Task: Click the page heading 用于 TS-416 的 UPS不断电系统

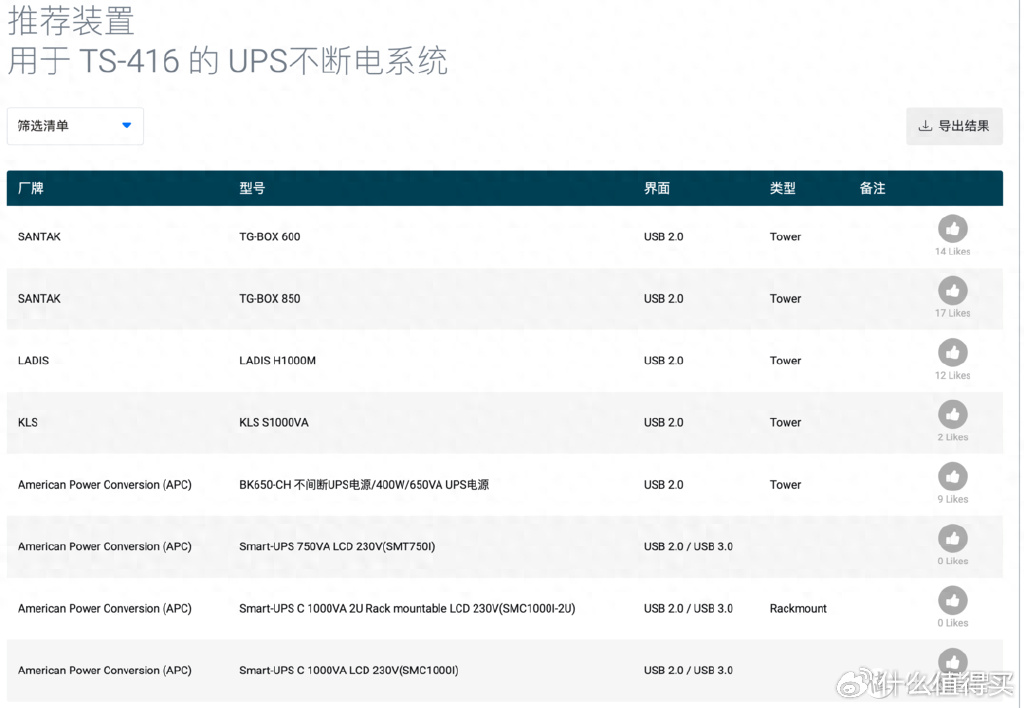Action: (x=228, y=61)
